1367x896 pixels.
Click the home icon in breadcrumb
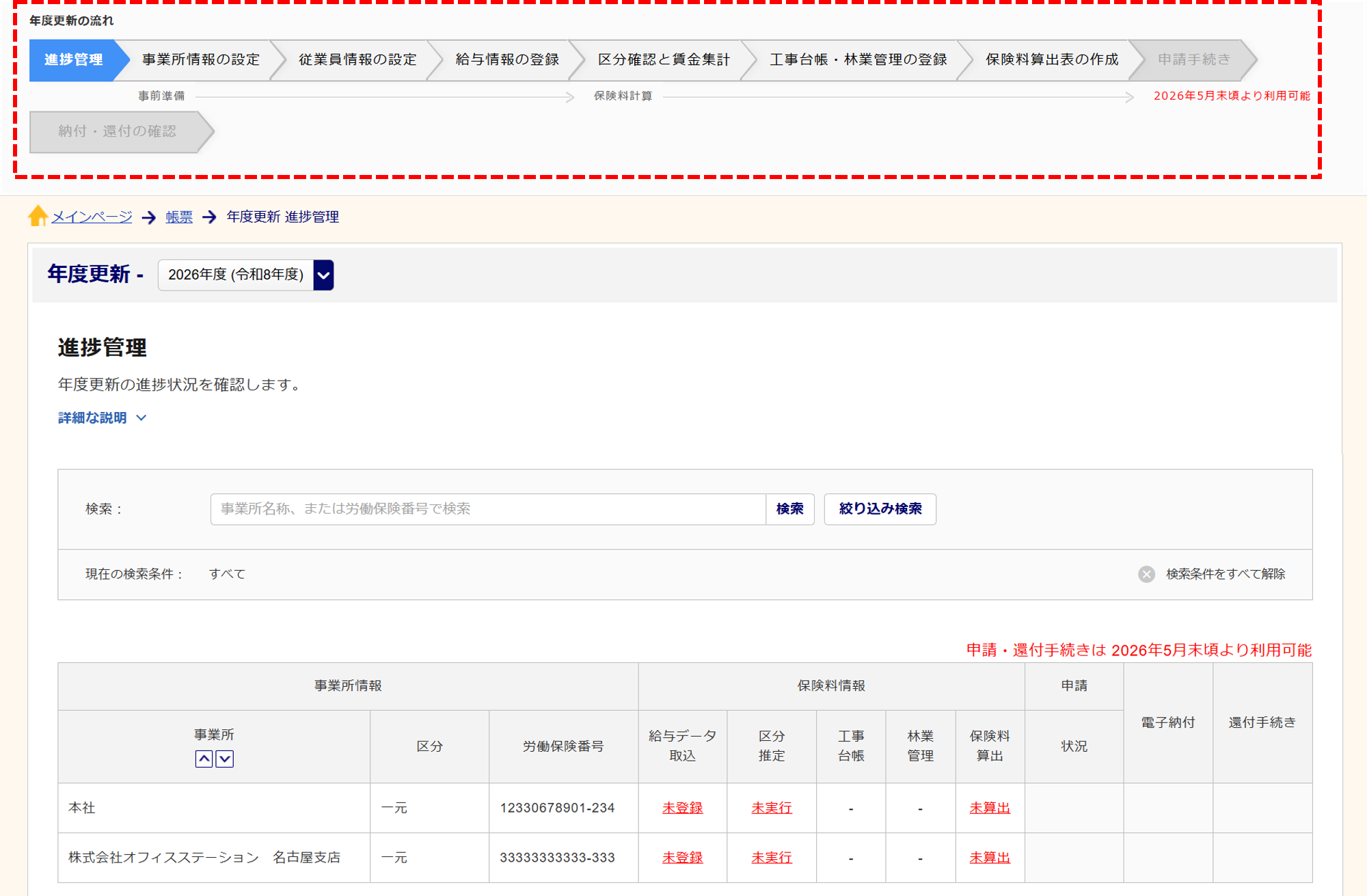coord(38,216)
